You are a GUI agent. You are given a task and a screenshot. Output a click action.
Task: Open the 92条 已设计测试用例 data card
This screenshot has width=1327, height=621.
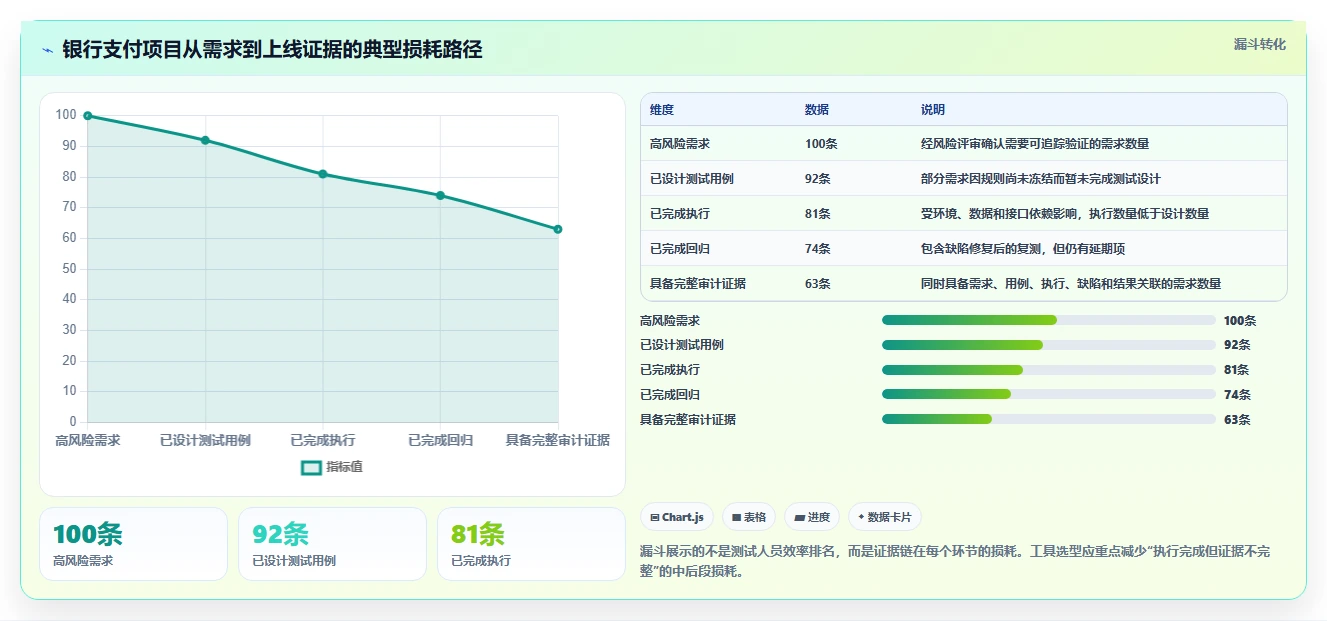(x=332, y=544)
